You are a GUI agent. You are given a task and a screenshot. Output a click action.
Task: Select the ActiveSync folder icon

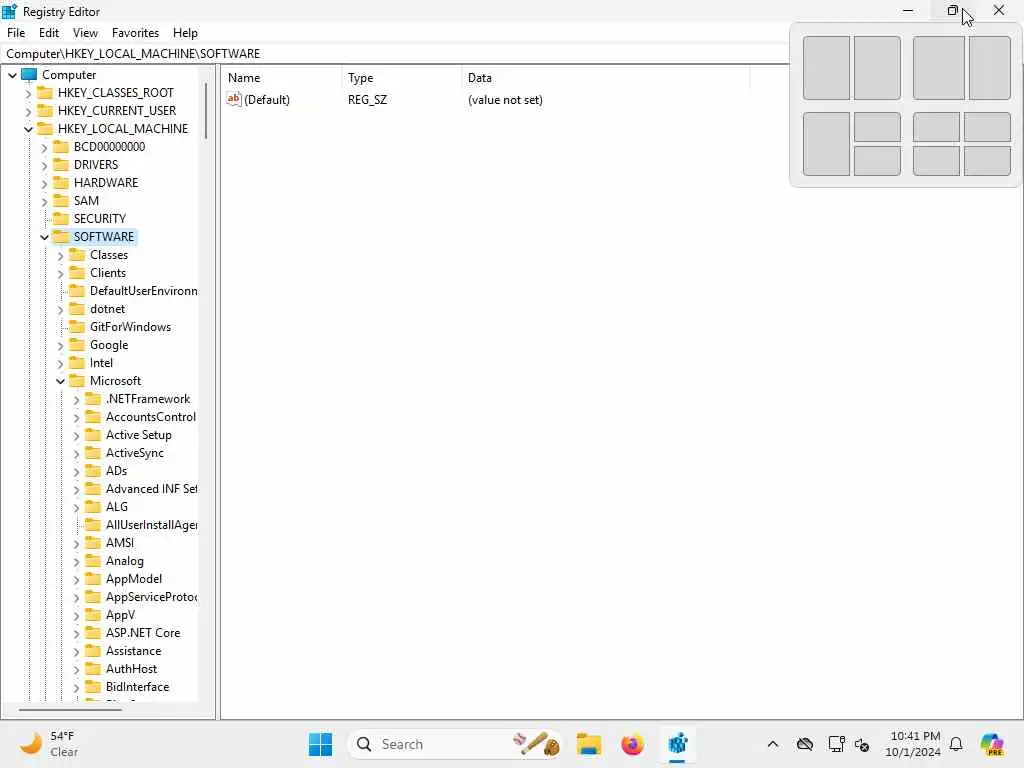pos(93,453)
